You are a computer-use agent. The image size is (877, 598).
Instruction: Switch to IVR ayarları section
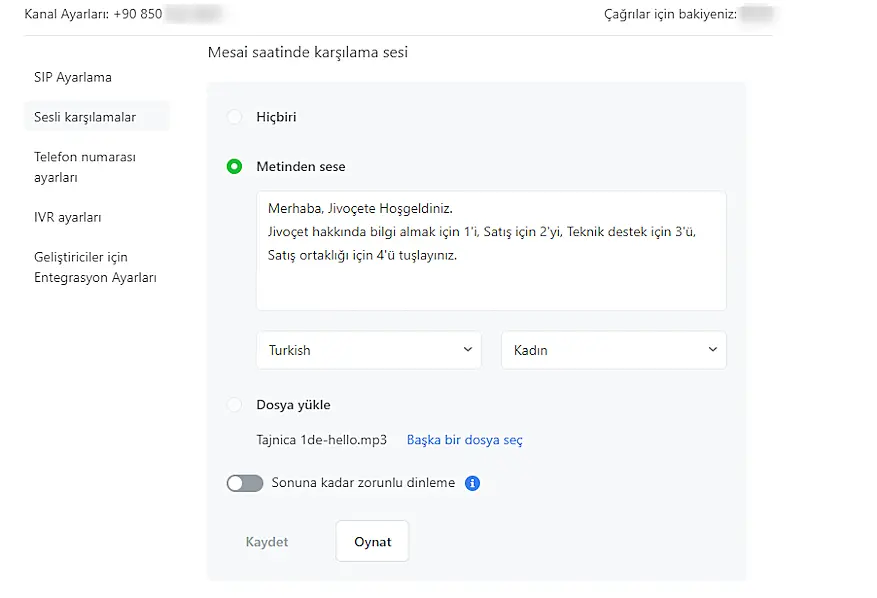[68, 217]
